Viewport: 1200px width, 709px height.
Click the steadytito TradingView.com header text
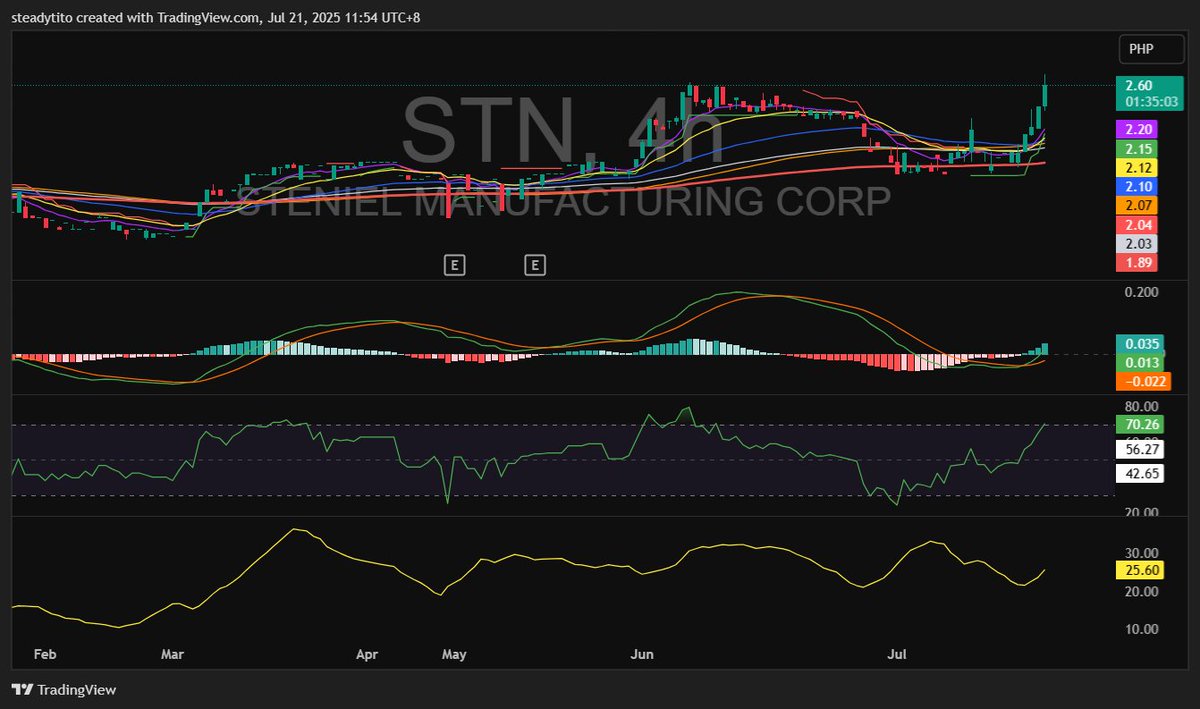(216, 17)
